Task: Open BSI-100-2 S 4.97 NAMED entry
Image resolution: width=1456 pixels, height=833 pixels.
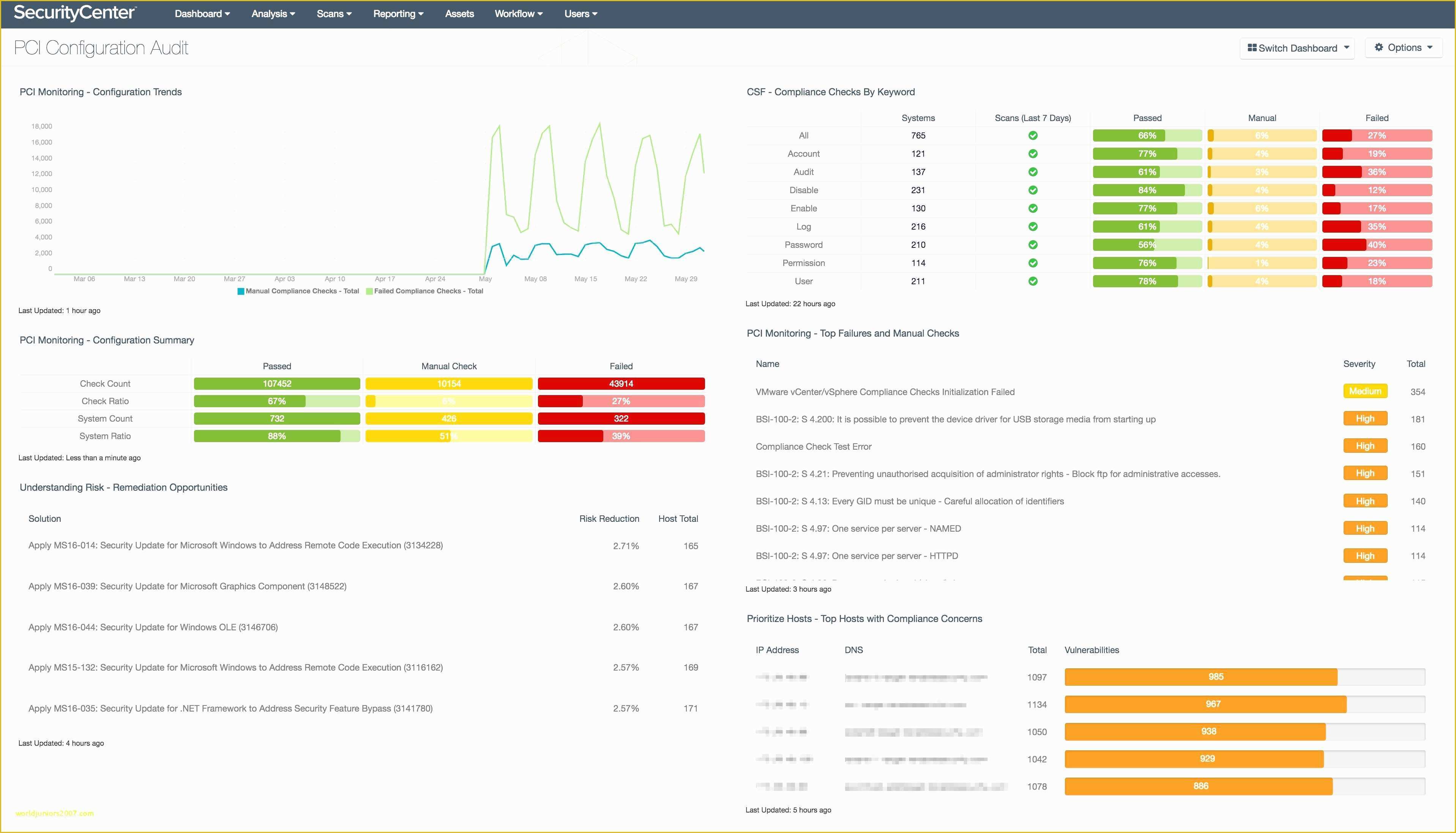Action: (858, 529)
